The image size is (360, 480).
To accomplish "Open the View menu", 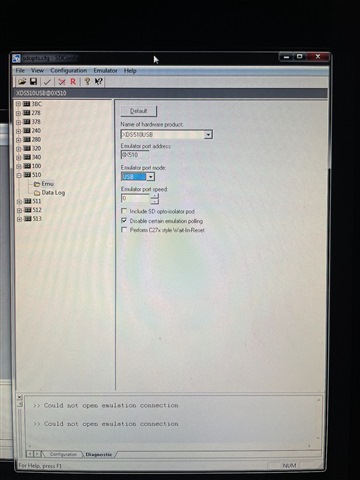I will point(37,71).
